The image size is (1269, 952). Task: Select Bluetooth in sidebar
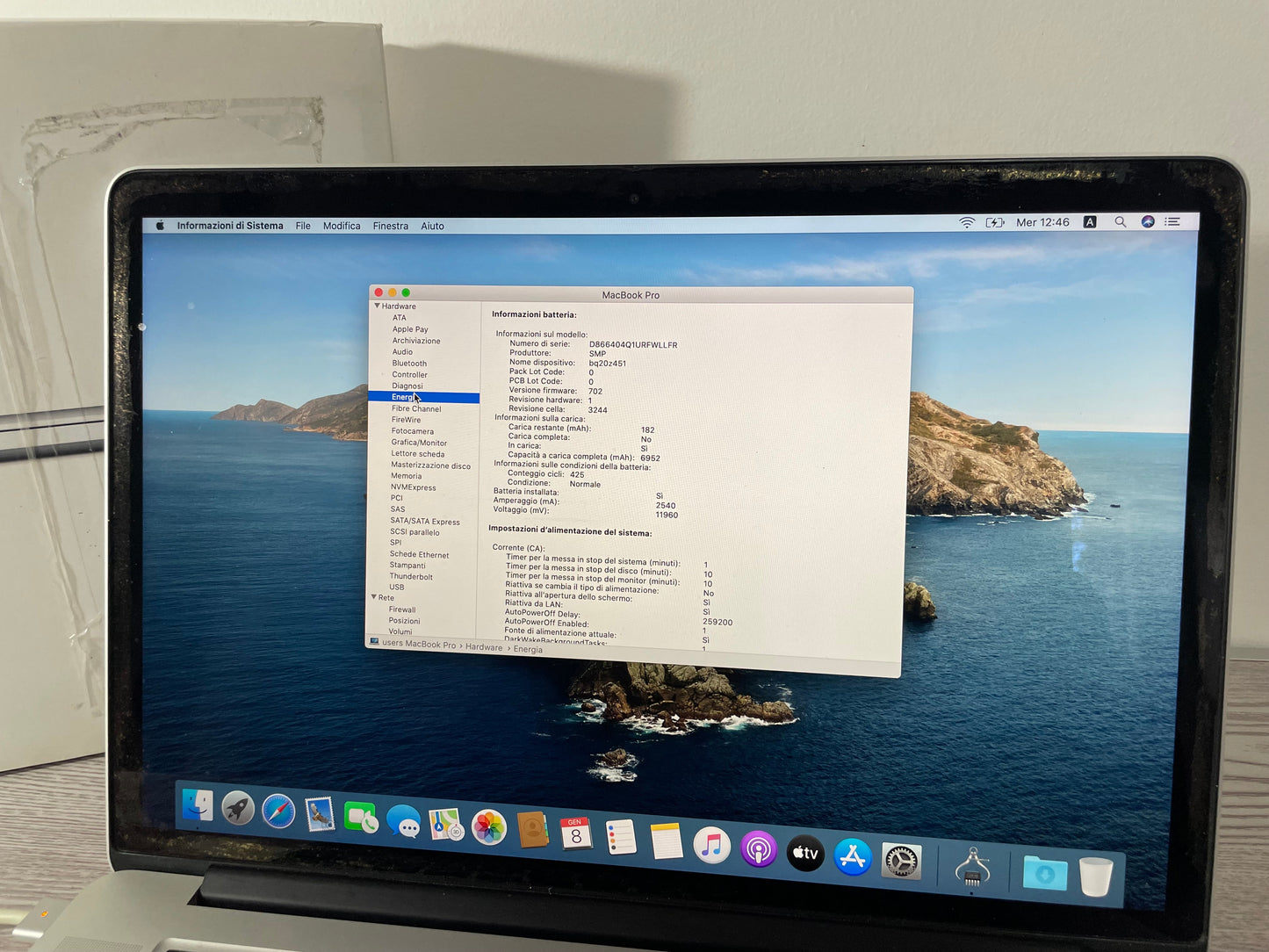[409, 364]
